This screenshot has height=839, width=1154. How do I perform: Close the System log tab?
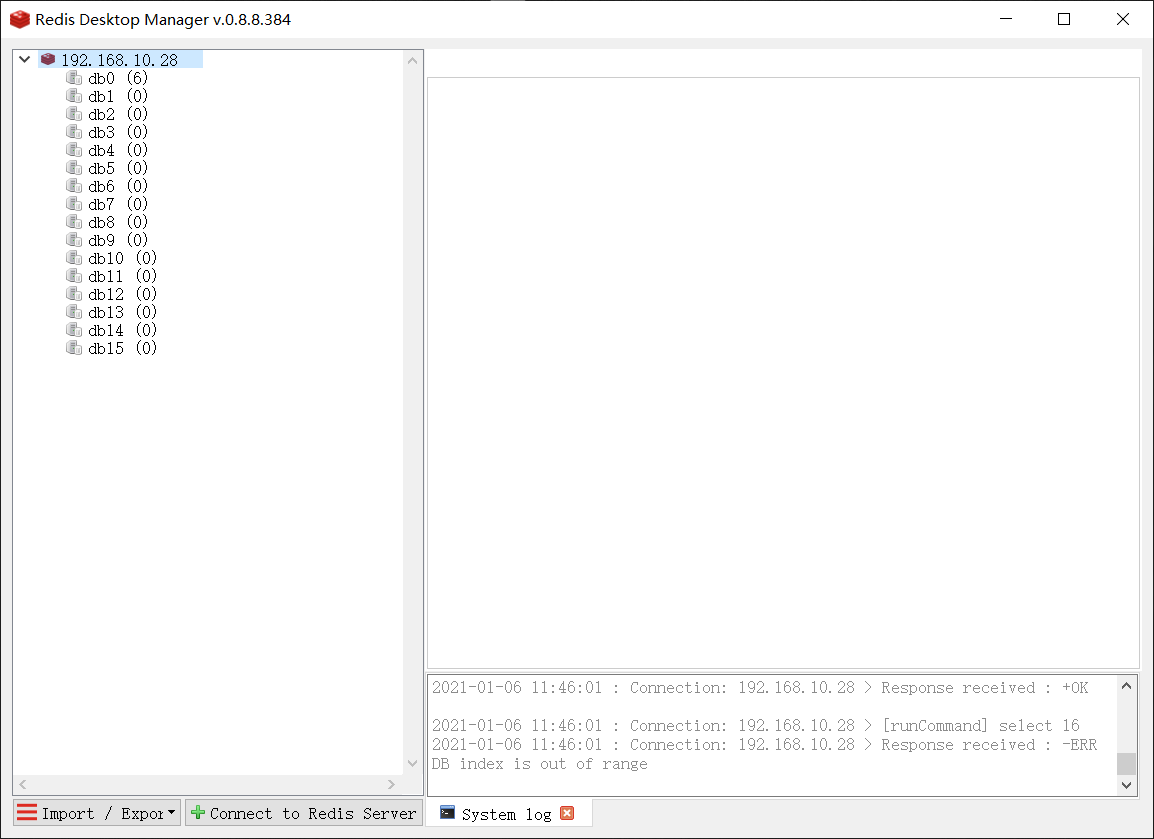[x=567, y=813]
